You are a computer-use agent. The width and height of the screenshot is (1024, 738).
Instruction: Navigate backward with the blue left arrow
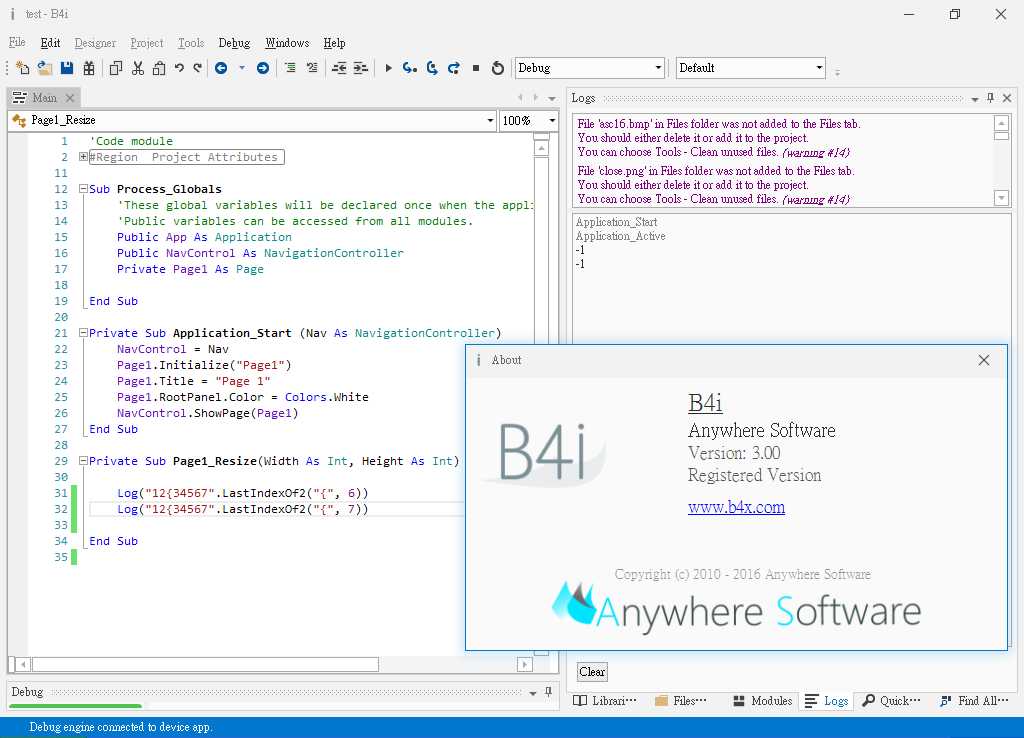pos(220,68)
